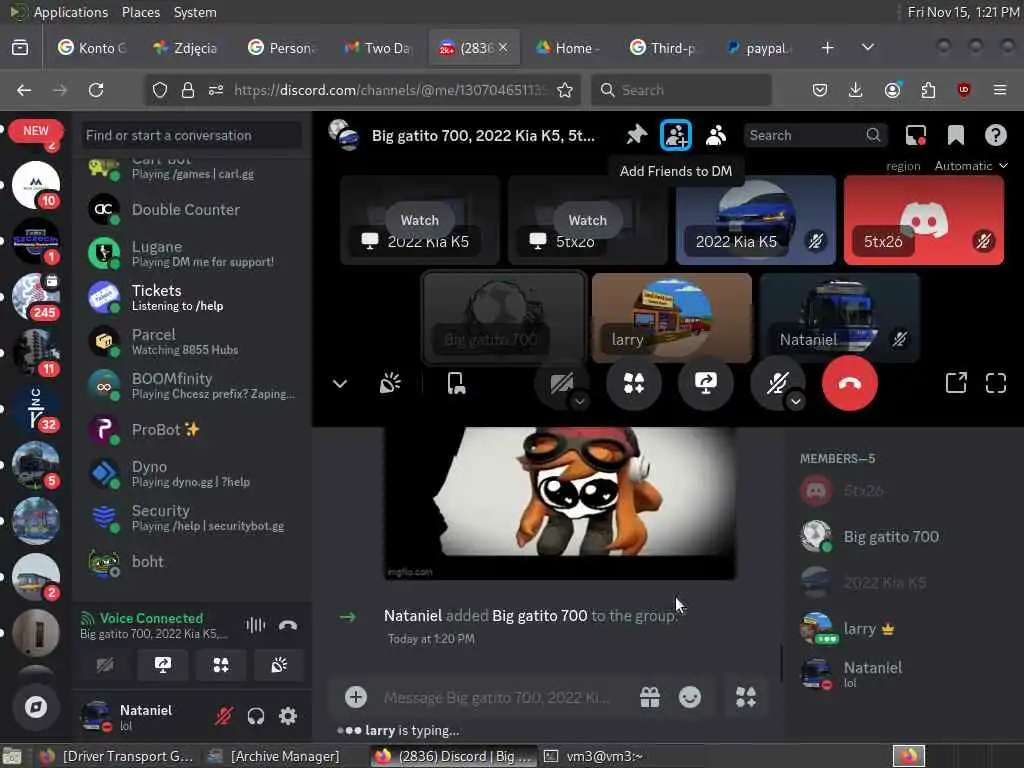Open pinned messages with pin icon
This screenshot has width=1024, height=768.
pos(636,135)
